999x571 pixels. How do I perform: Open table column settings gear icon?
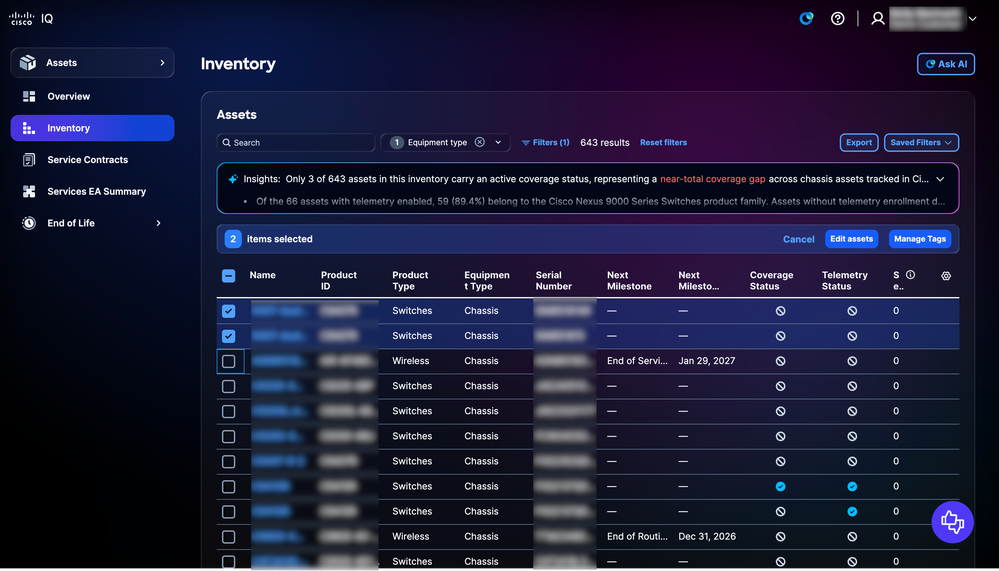tap(946, 276)
